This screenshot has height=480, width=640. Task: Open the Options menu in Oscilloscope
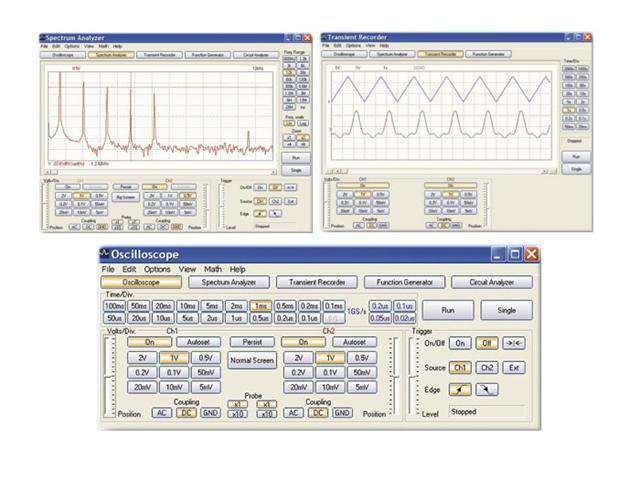tap(157, 269)
